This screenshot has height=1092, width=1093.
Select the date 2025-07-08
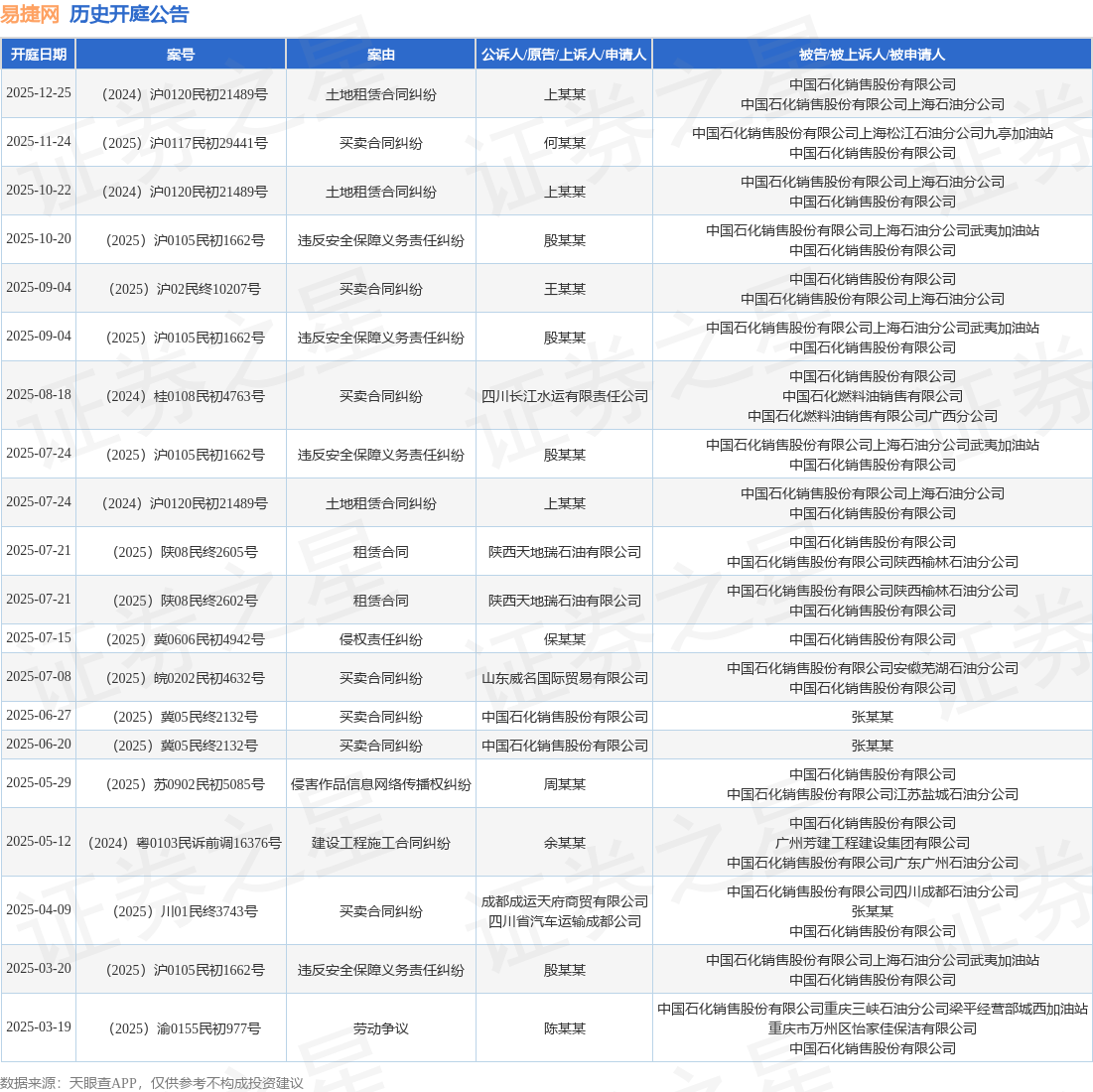coord(39,677)
